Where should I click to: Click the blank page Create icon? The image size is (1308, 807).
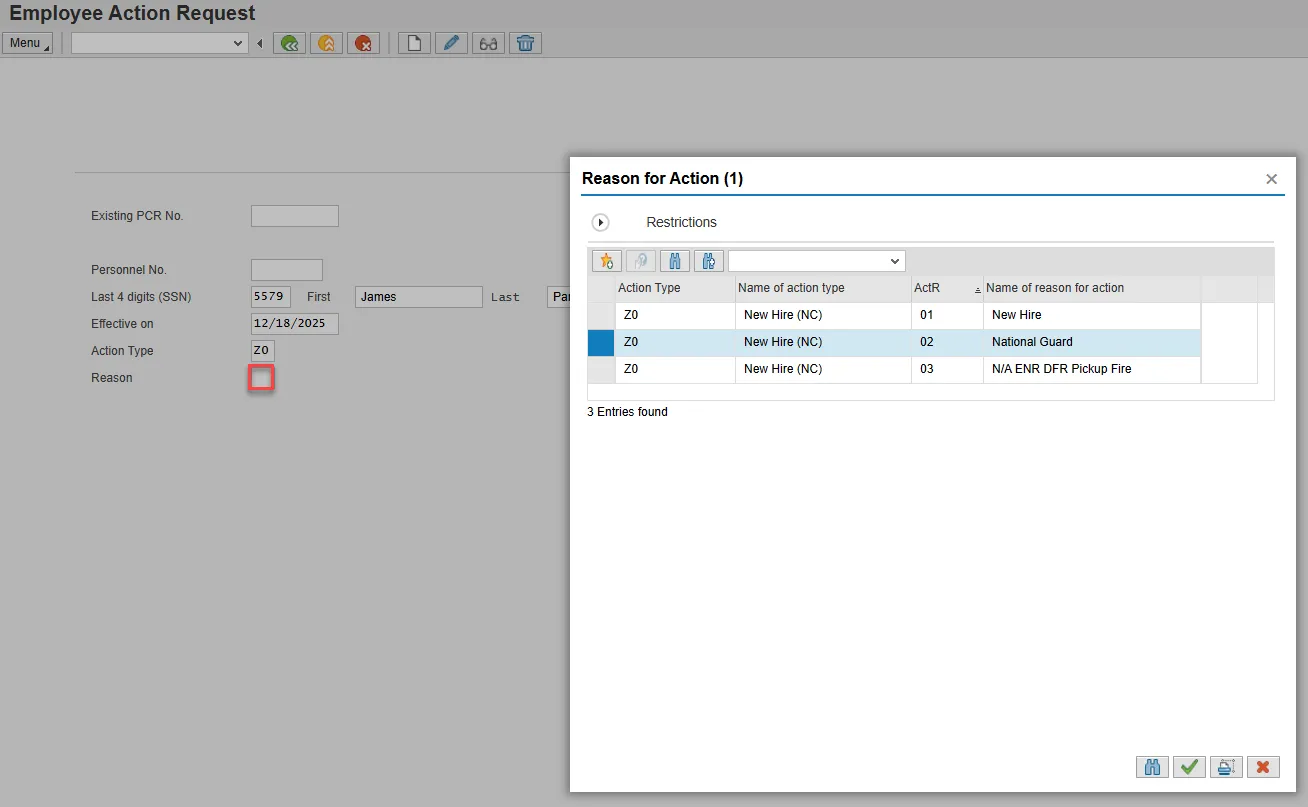414,43
